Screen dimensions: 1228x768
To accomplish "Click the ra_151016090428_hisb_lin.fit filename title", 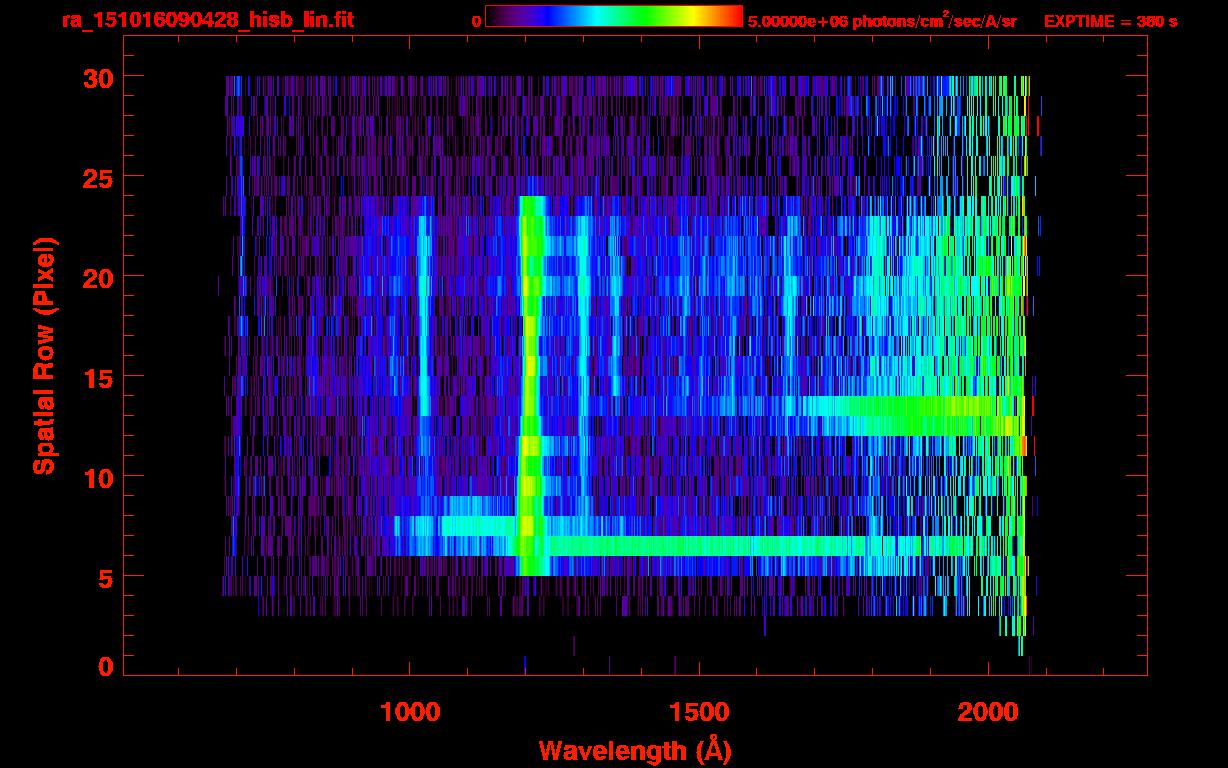I will pos(207,20).
